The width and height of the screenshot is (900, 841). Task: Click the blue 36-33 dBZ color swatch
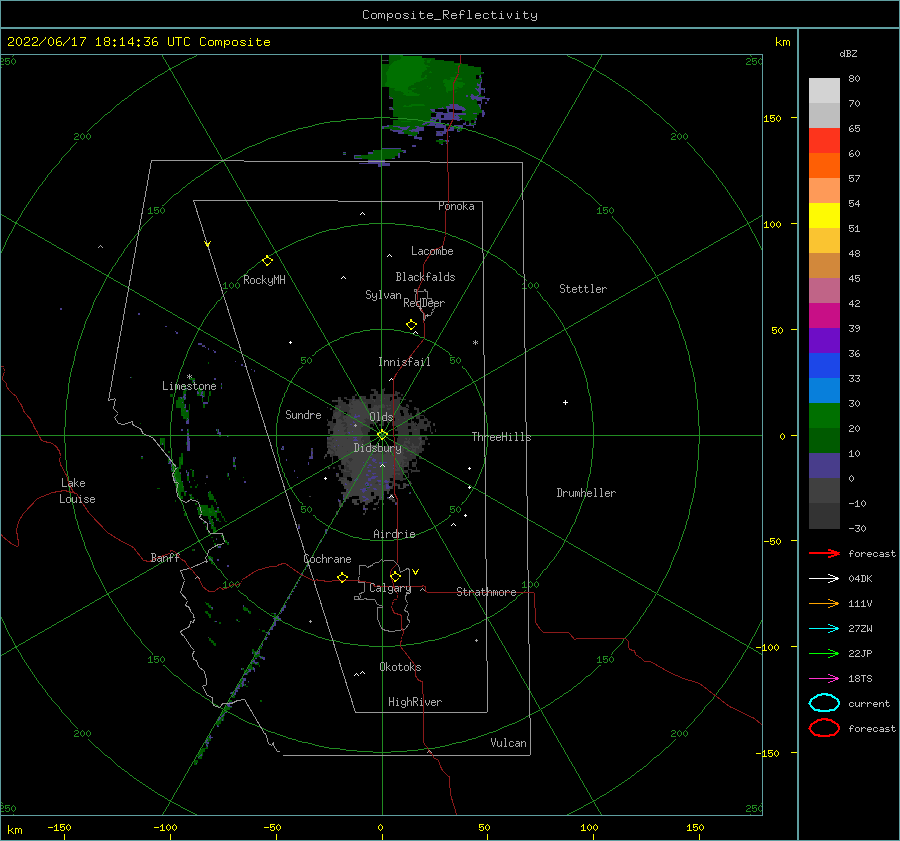[824, 366]
